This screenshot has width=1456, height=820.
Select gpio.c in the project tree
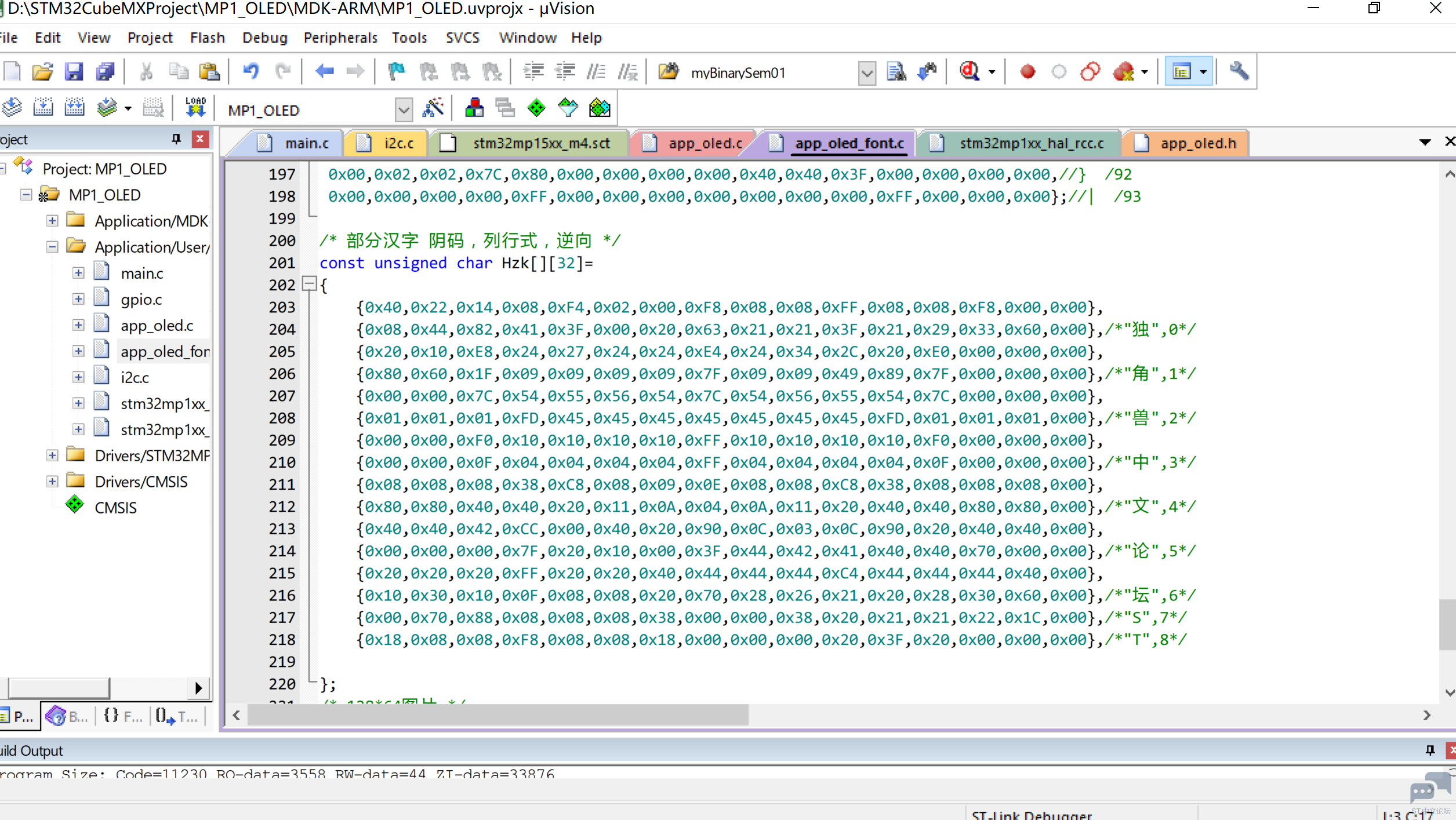click(x=141, y=299)
